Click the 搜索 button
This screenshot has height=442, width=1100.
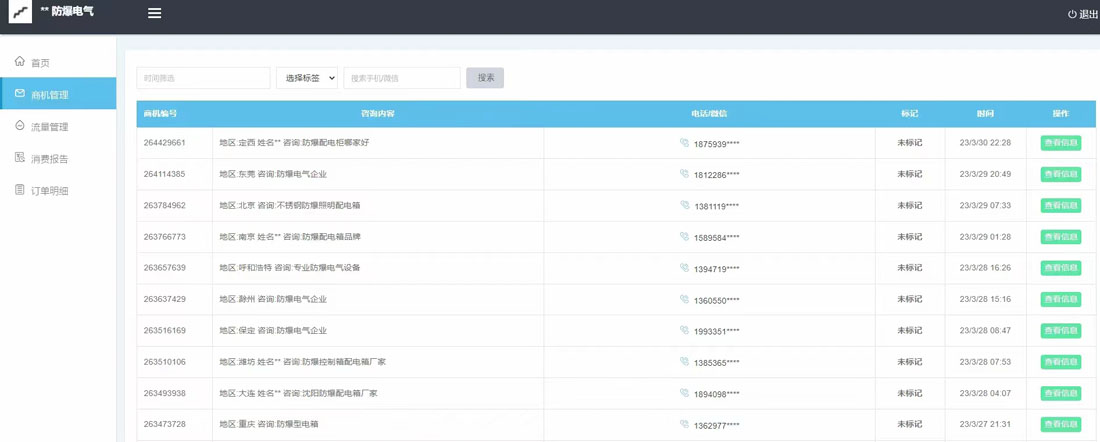coord(485,78)
